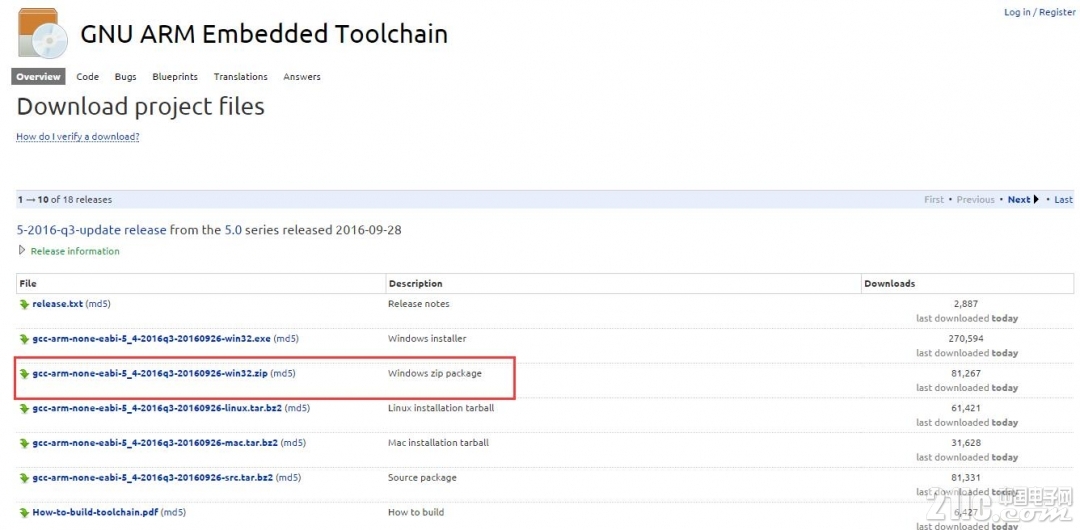The height and width of the screenshot is (530, 1080).
Task: Open md5 link for How-to-build-toolchain.pdf
Action: click(x=174, y=512)
